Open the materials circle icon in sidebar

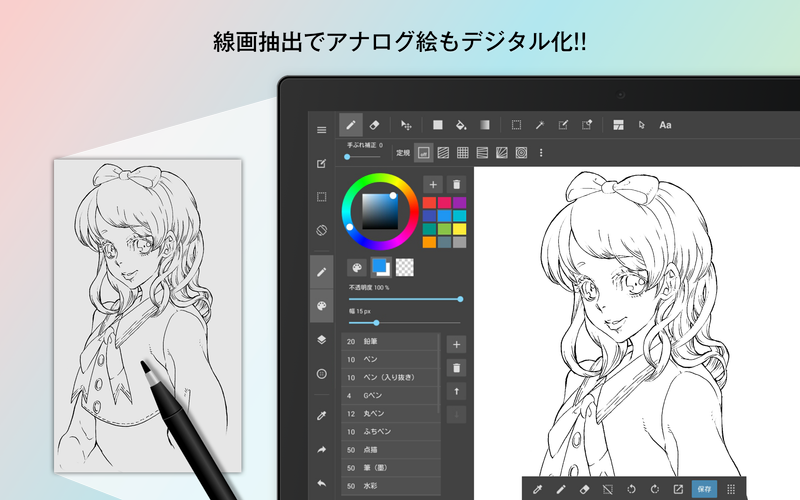pyautogui.click(x=321, y=374)
